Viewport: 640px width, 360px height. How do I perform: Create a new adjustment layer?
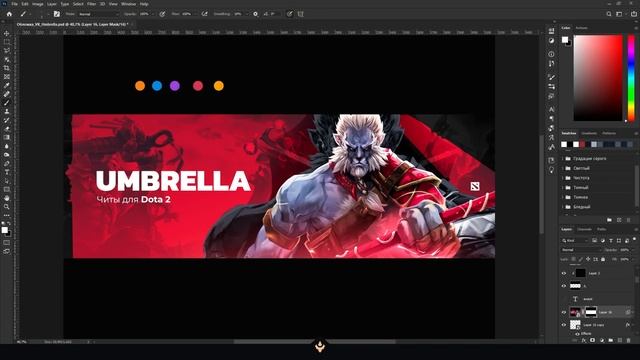pos(602,340)
